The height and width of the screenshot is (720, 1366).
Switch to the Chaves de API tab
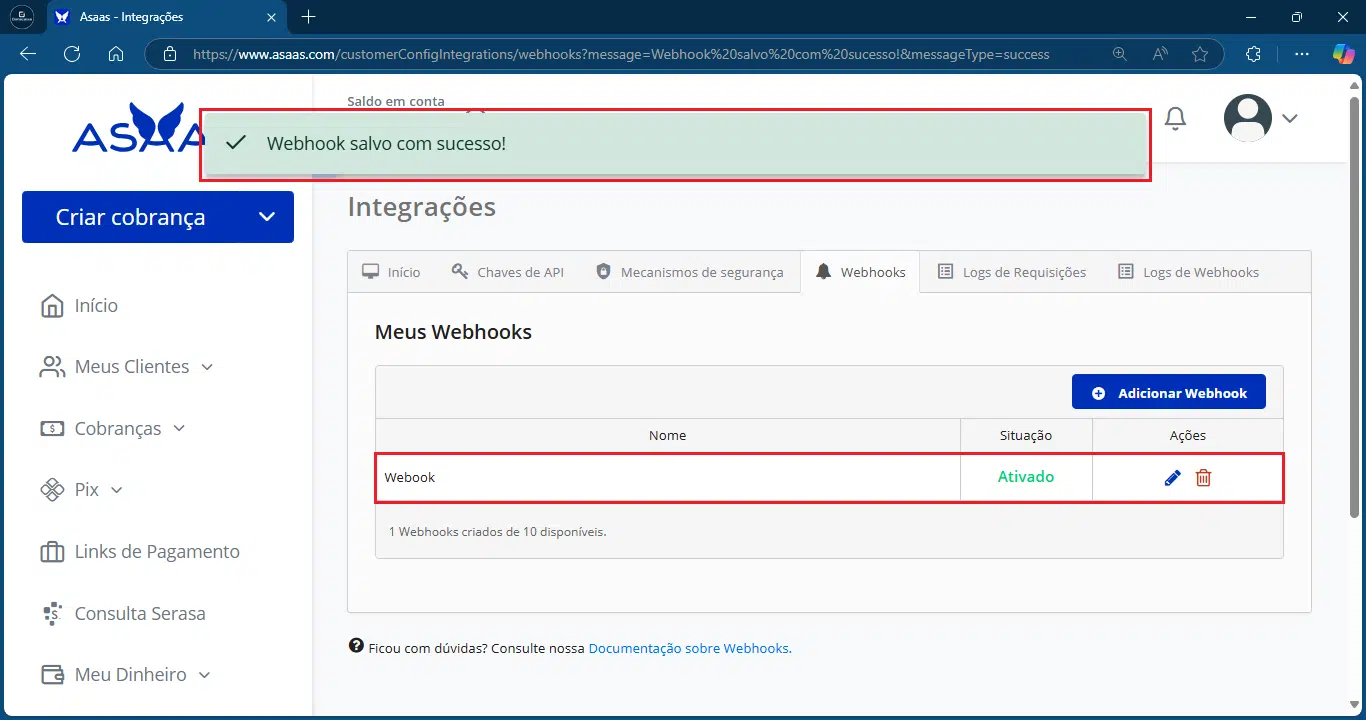508,272
